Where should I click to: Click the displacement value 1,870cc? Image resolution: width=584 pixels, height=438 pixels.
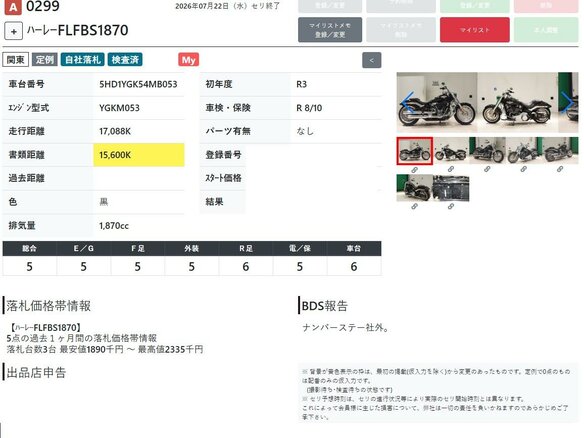tap(114, 226)
